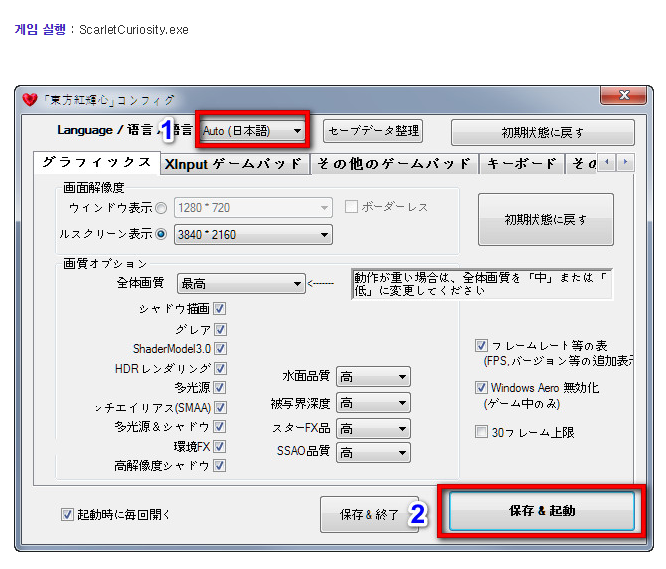
Task: Toggle the 起動時に毎回開く checkbox
Action: (67, 515)
